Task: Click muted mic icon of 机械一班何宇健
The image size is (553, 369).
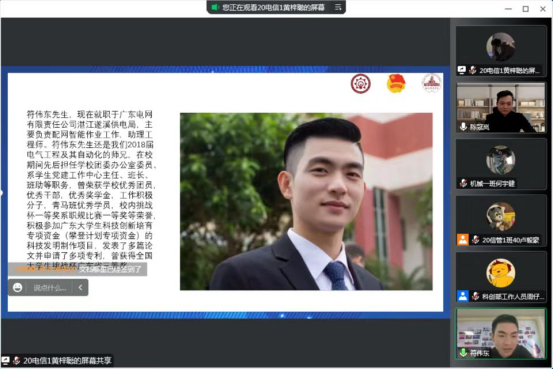Action: click(463, 183)
